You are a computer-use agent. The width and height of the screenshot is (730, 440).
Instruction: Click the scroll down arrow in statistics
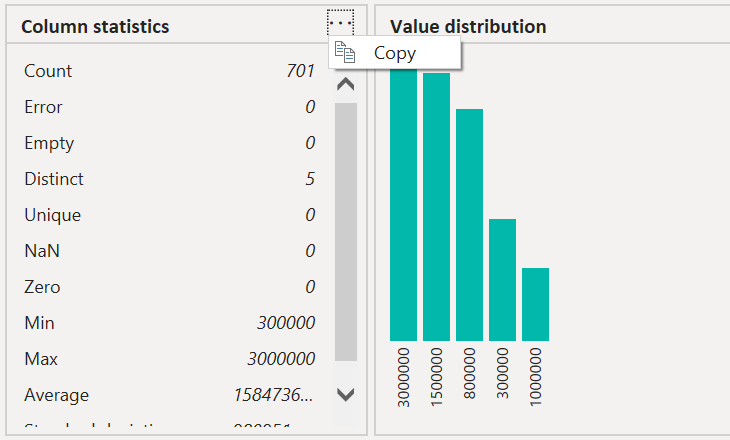(x=345, y=394)
